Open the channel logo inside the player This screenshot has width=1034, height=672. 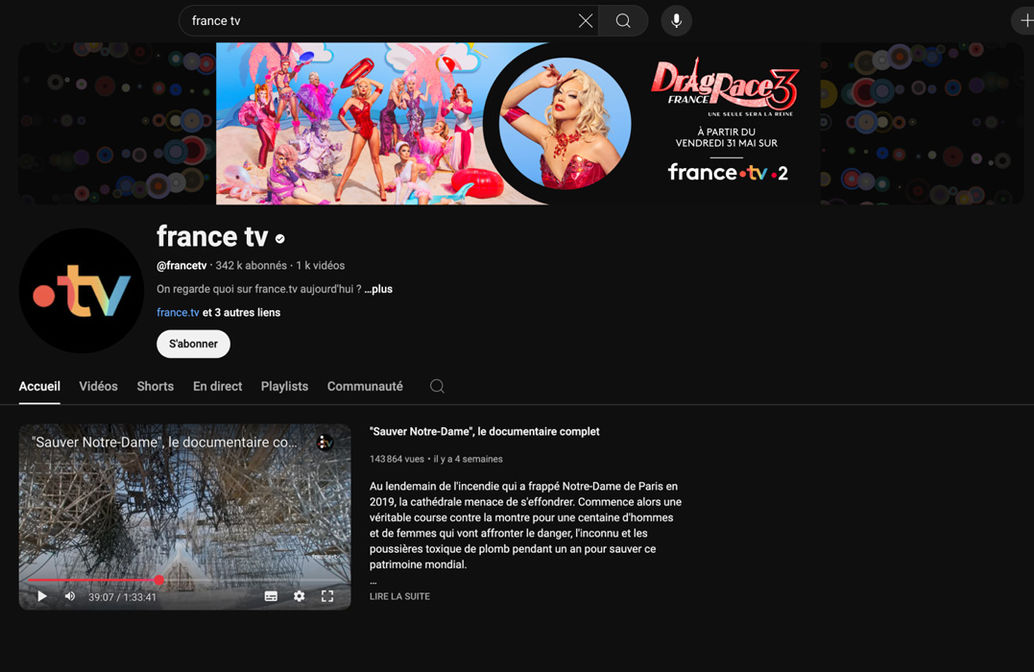pyautogui.click(x=324, y=443)
